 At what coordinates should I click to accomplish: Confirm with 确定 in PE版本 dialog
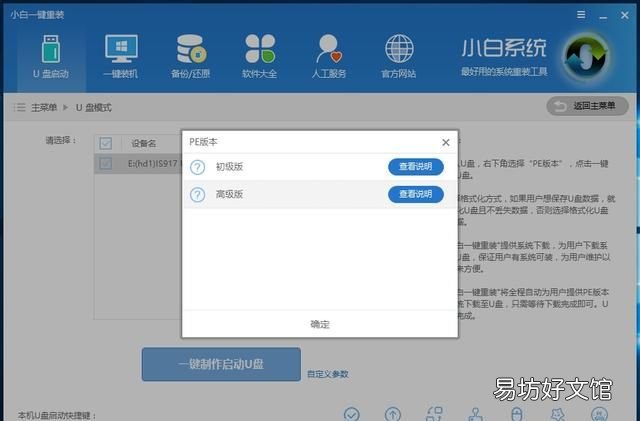tap(320, 324)
